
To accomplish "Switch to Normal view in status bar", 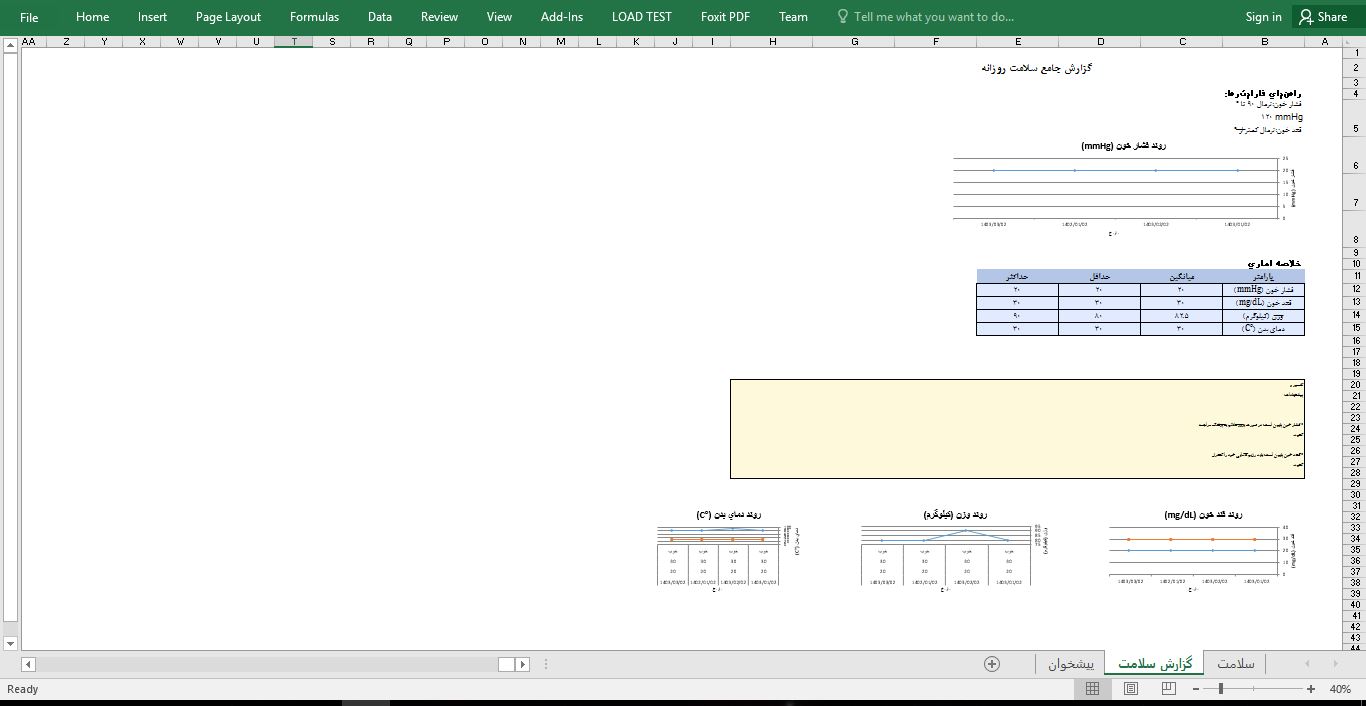I will coord(1092,689).
